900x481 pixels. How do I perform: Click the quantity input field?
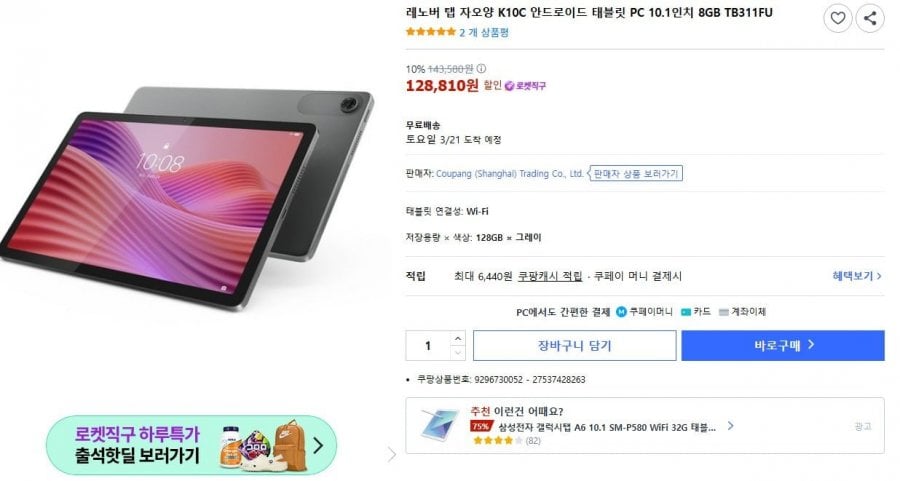428,346
